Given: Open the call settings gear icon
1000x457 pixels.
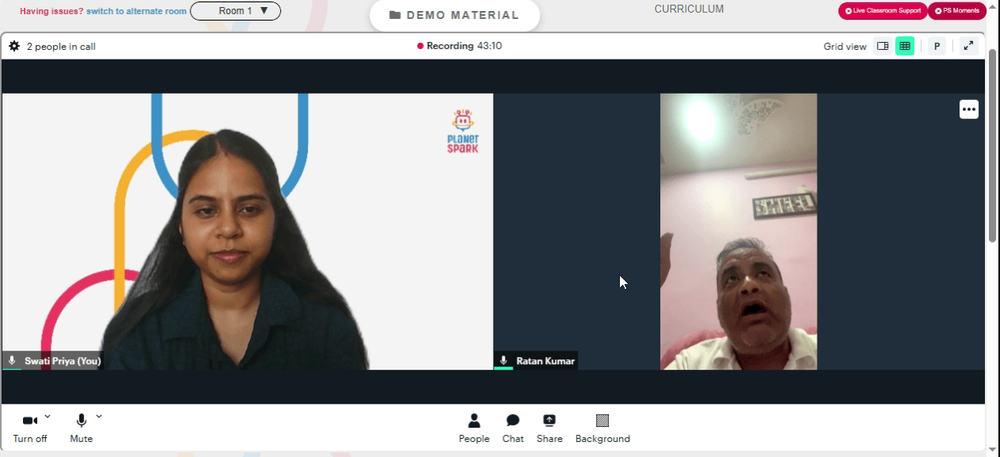Looking at the screenshot, I should click(x=14, y=46).
